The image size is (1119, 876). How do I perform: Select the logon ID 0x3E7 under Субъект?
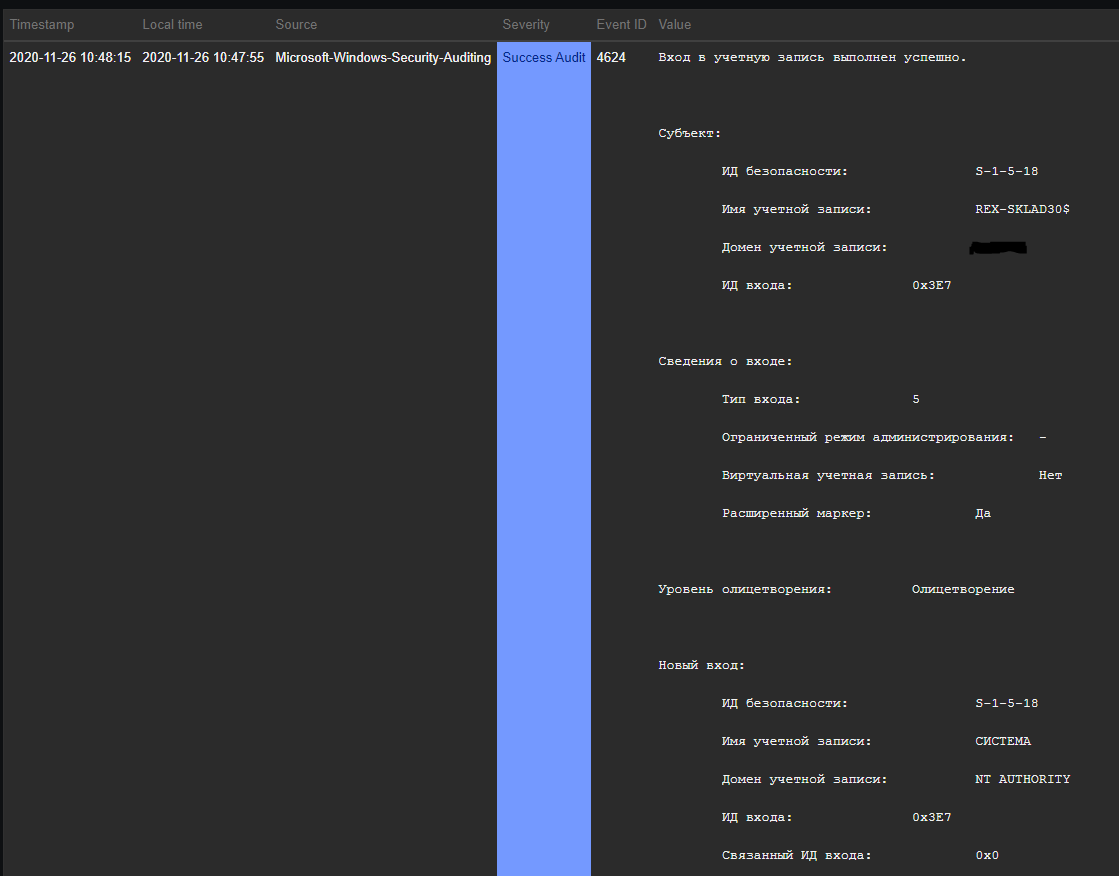click(931, 284)
